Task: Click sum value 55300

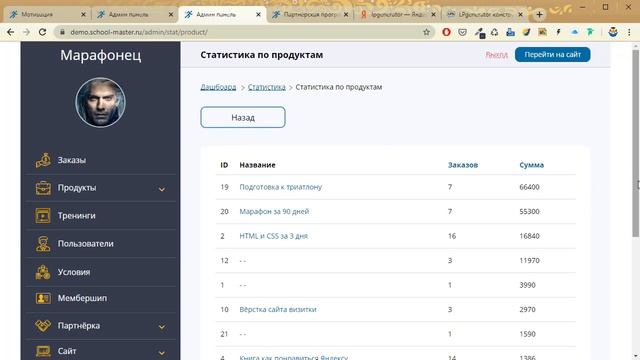Action: pos(529,211)
